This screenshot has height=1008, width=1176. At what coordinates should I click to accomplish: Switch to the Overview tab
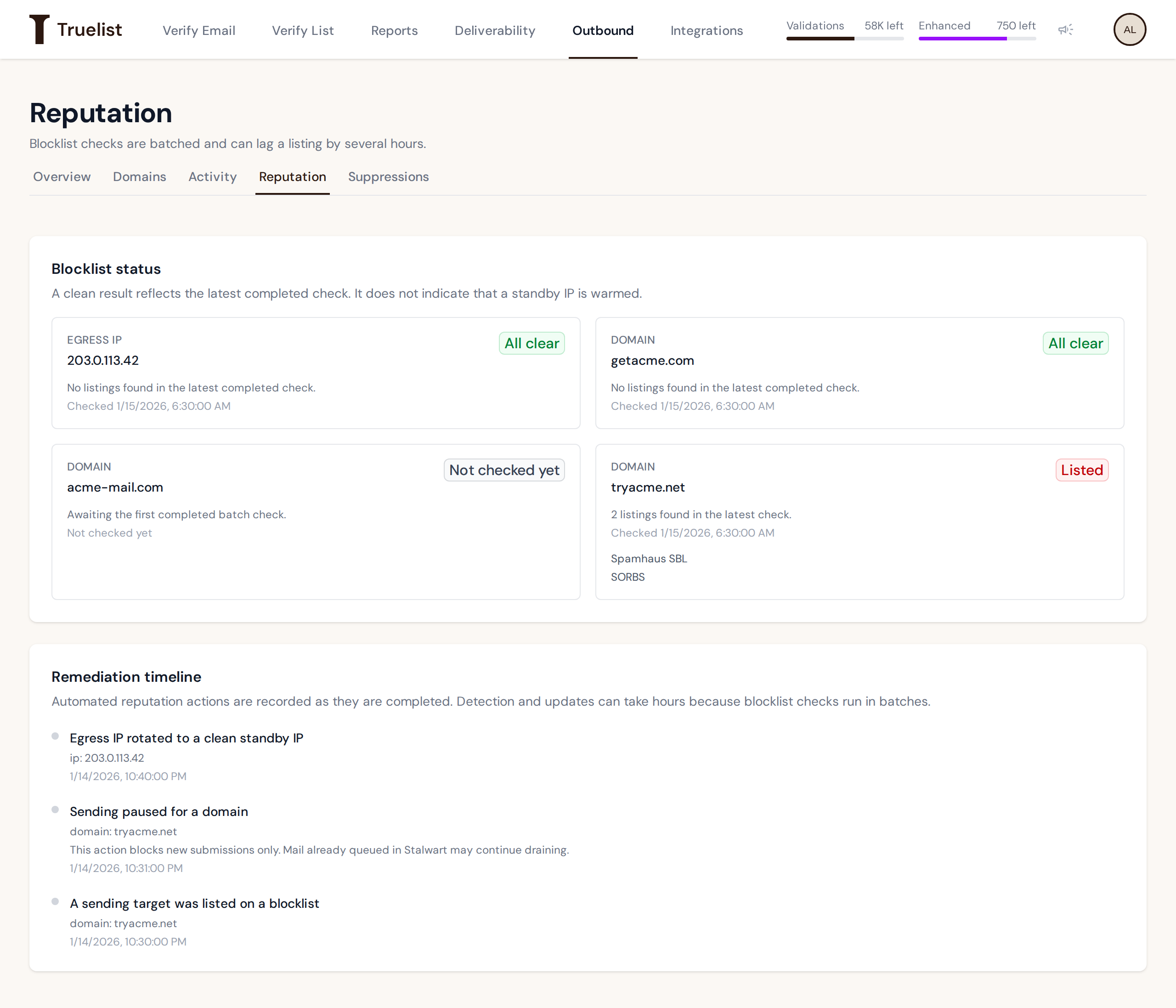pyautogui.click(x=62, y=176)
